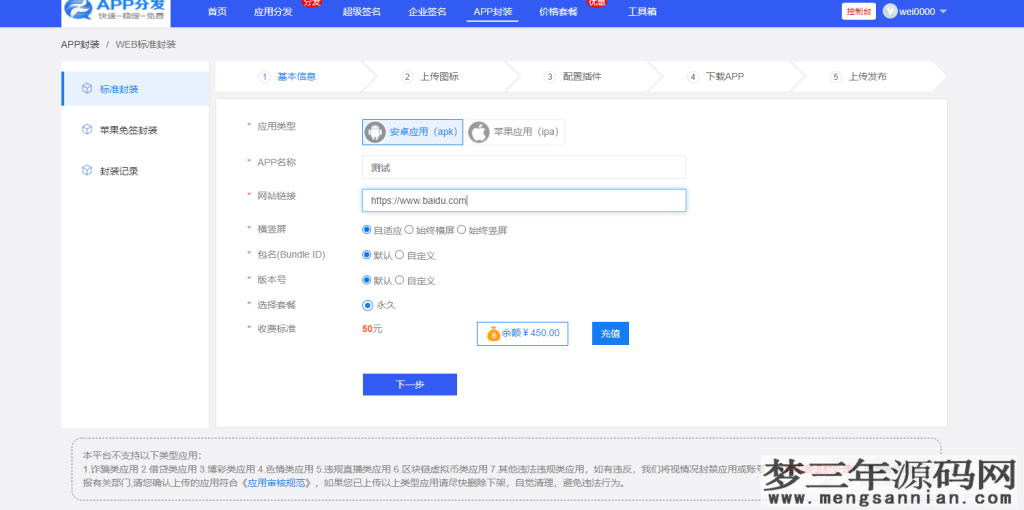Screen dimensions: 1024x510
Task: Select step 5 上传发布
Action: (858, 76)
